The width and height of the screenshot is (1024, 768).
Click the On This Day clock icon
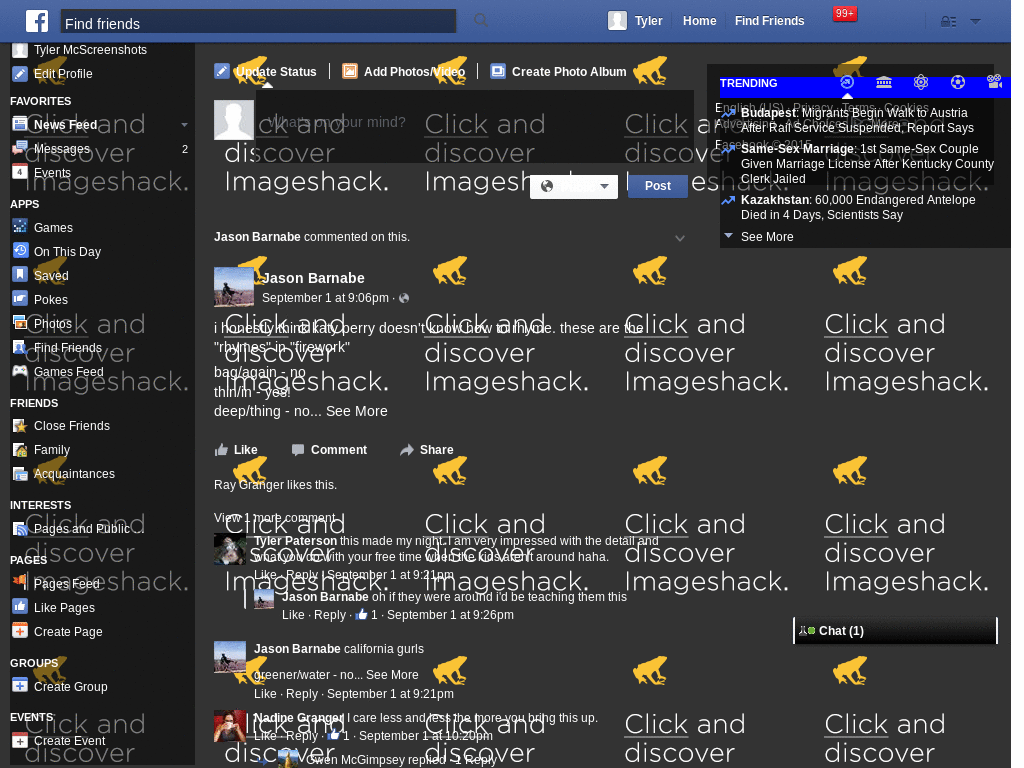click(20, 251)
